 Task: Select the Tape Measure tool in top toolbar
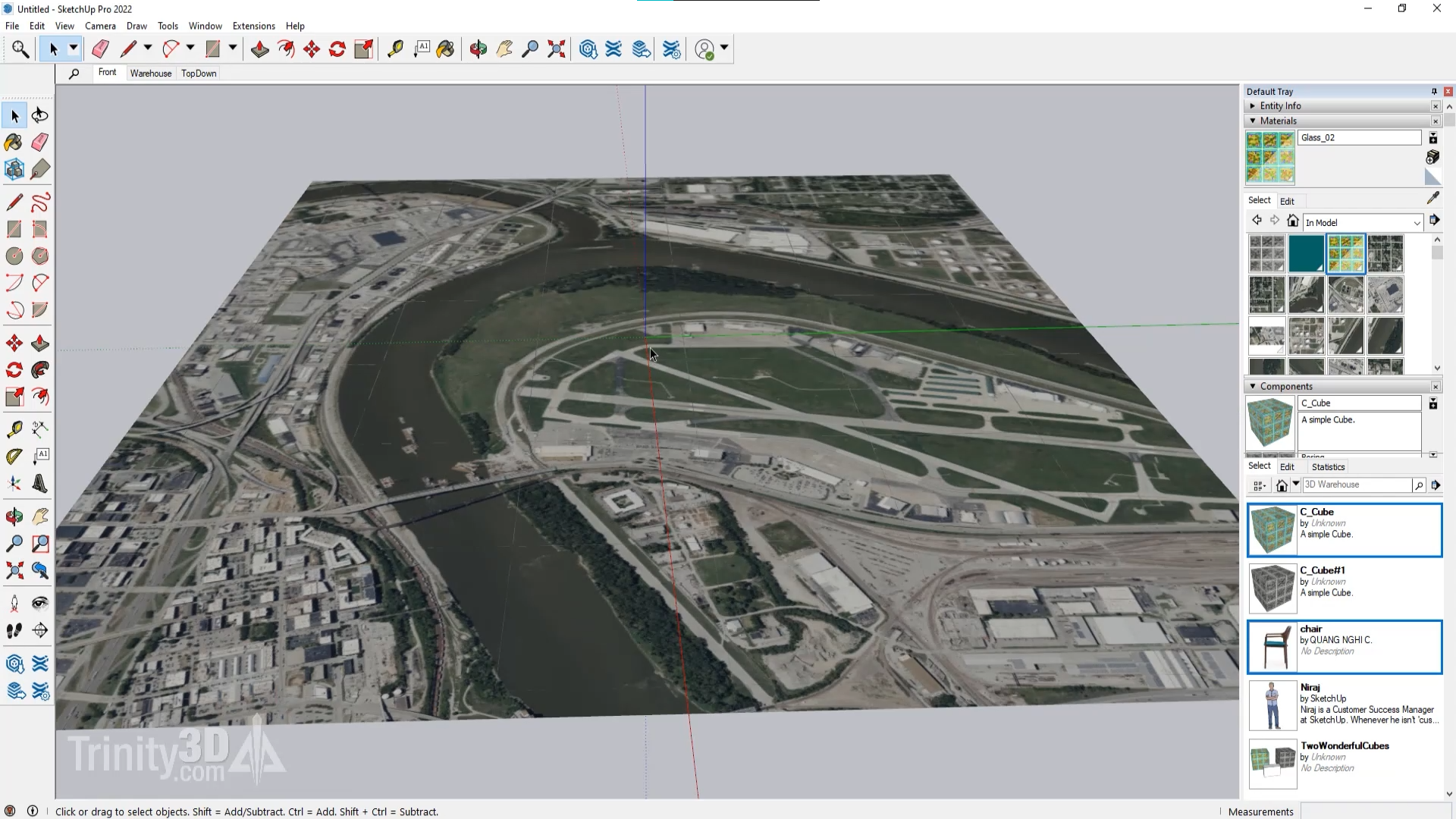394,49
